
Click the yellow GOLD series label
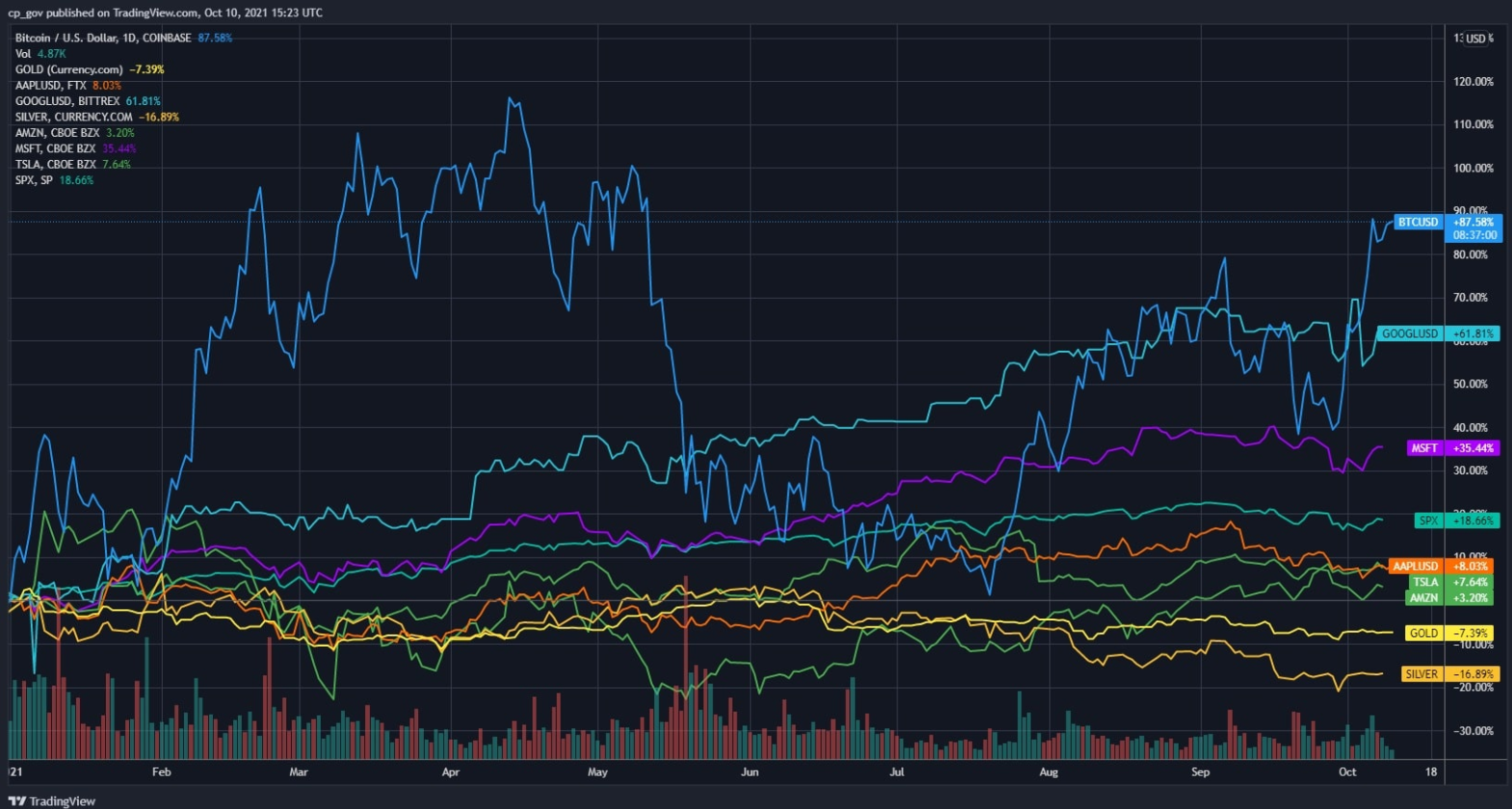coord(1423,634)
